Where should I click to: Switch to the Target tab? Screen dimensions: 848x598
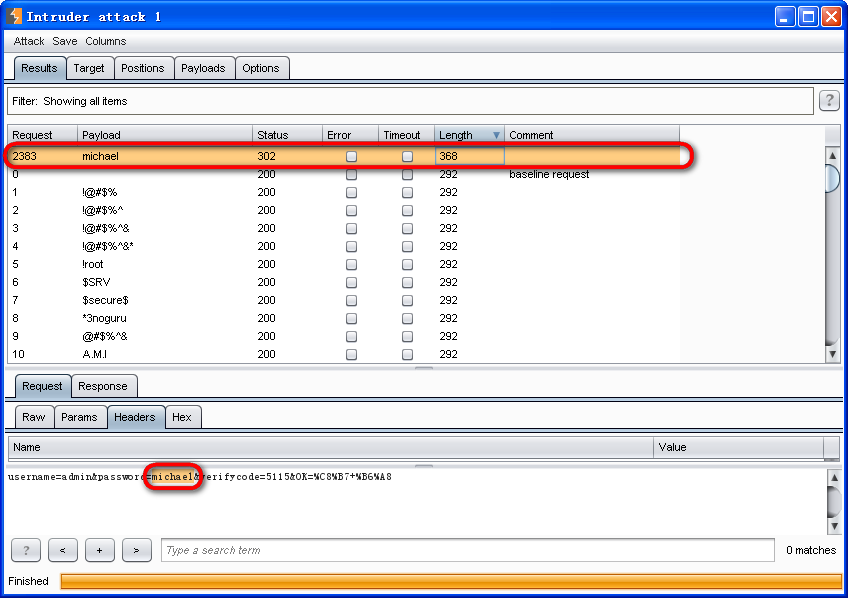(x=89, y=68)
